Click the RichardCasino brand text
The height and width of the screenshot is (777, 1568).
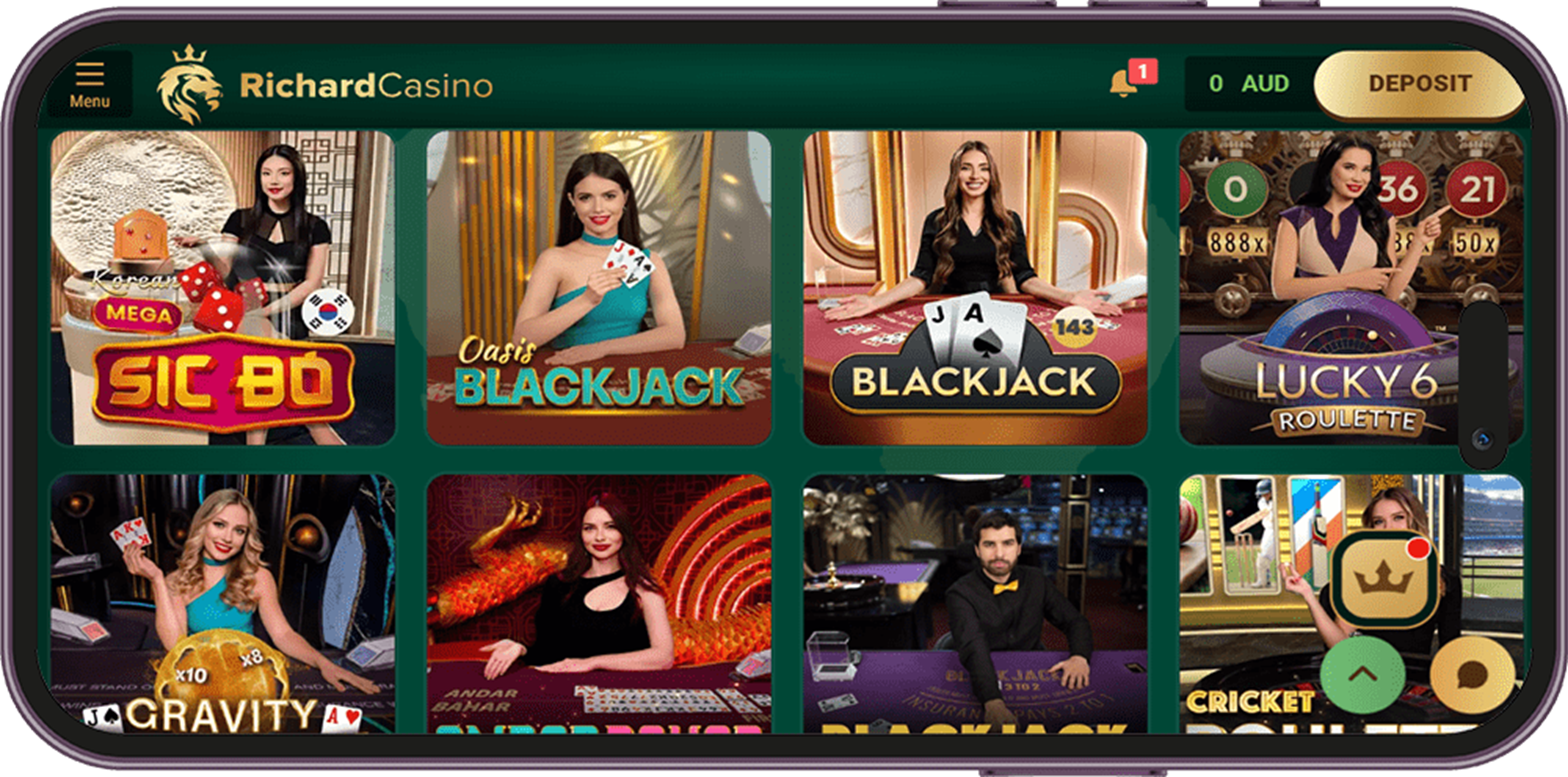click(366, 85)
